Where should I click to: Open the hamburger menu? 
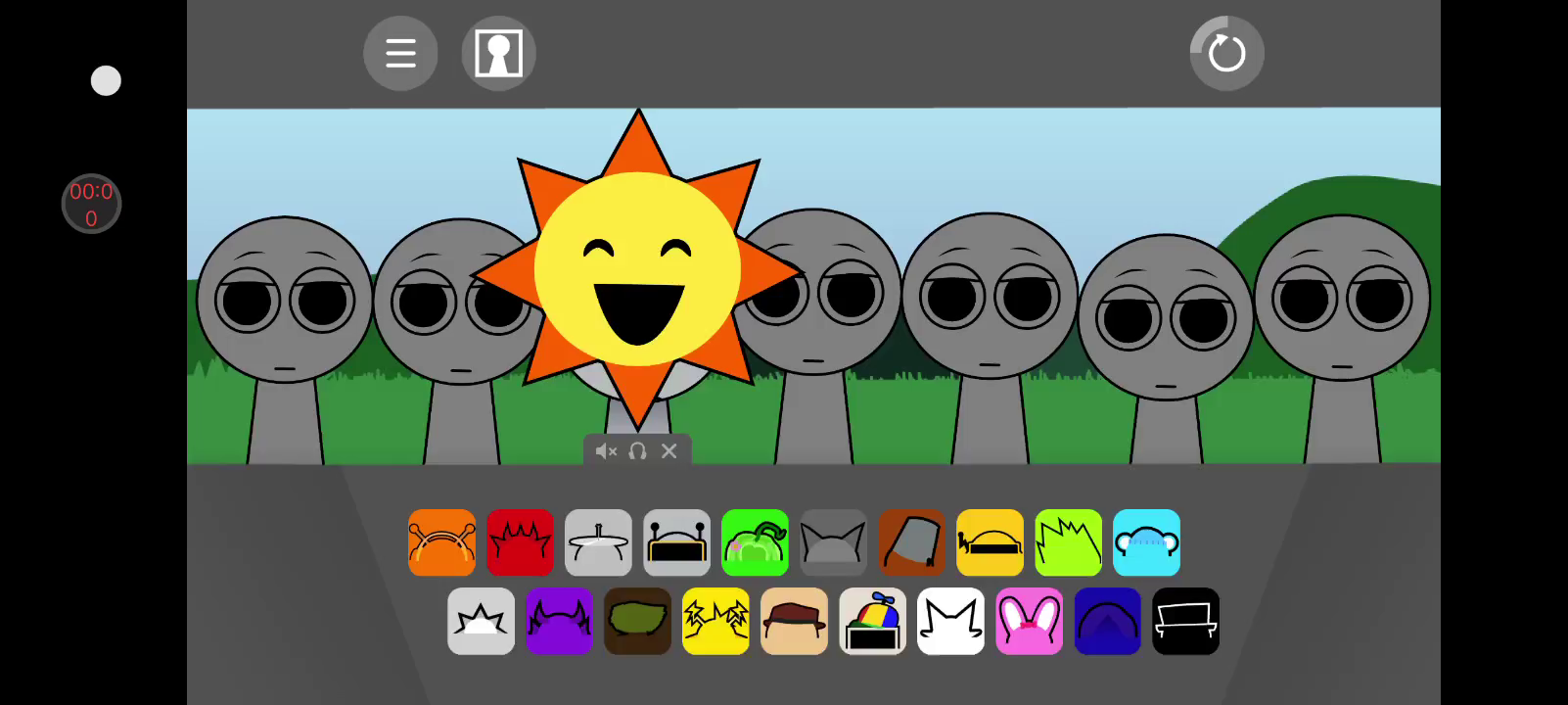[400, 53]
